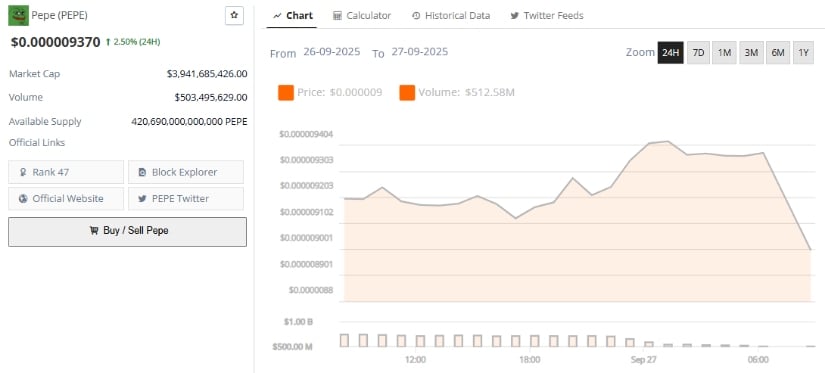The height and width of the screenshot is (373, 825).
Task: Click market cap value $3,941,685,426.00
Action: click(207, 74)
